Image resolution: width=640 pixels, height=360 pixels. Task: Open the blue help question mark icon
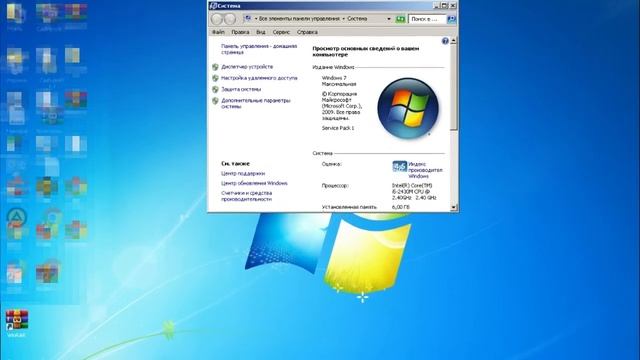(445, 41)
